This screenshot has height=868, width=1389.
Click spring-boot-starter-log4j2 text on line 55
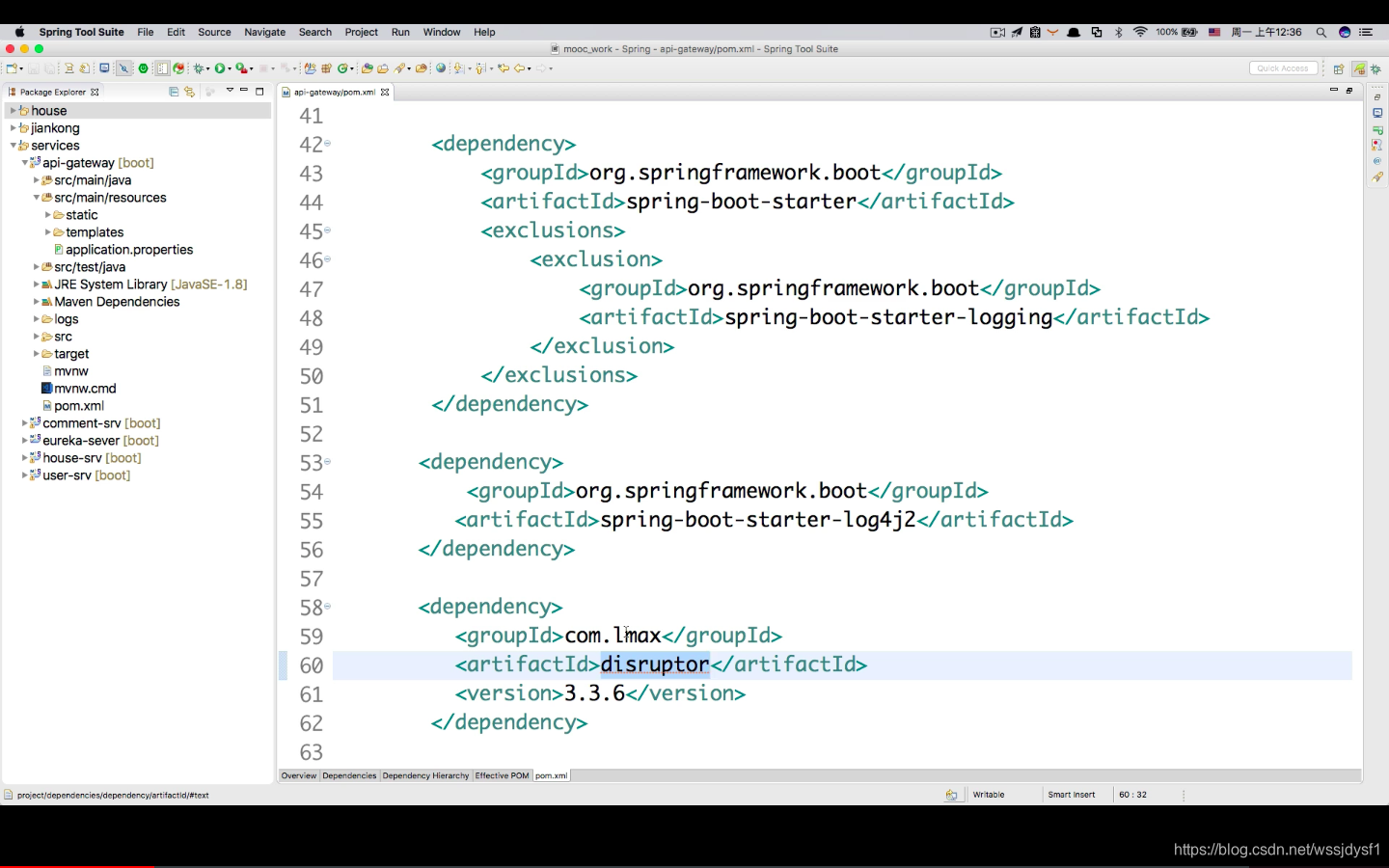click(x=758, y=520)
